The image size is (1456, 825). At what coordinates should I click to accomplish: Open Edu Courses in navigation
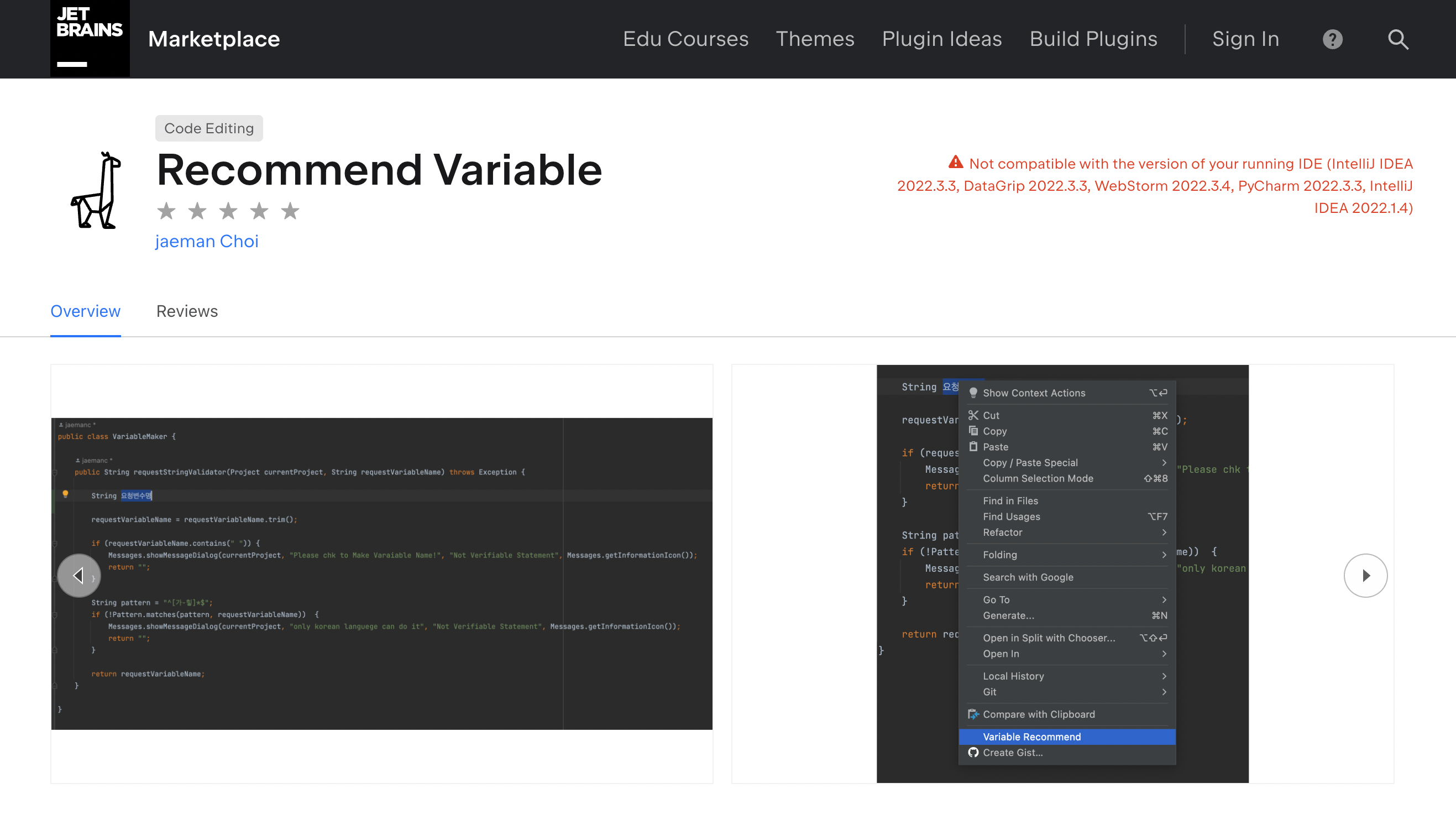(x=685, y=39)
